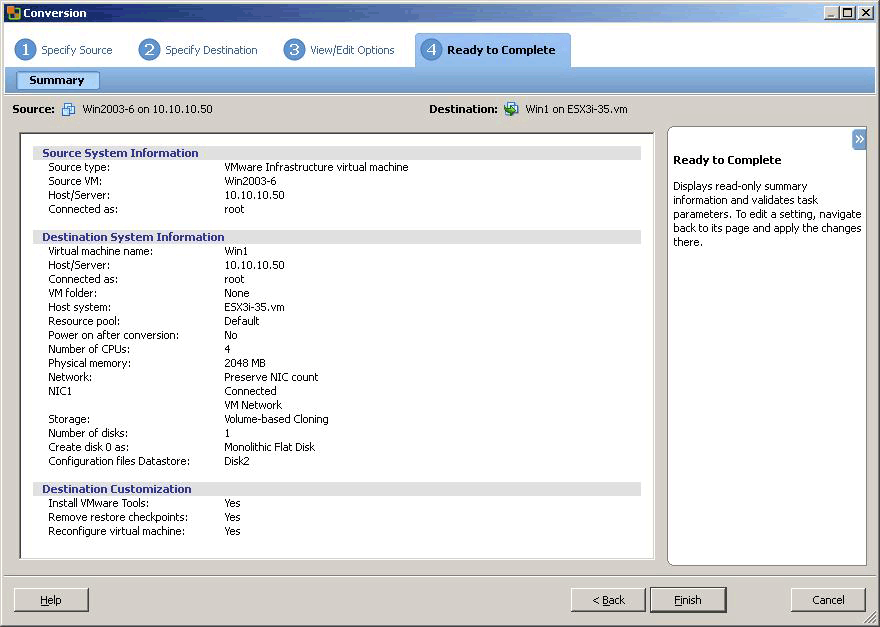Click Source label 'Win2003-6 on 10.10.10.50'

[x=148, y=109]
